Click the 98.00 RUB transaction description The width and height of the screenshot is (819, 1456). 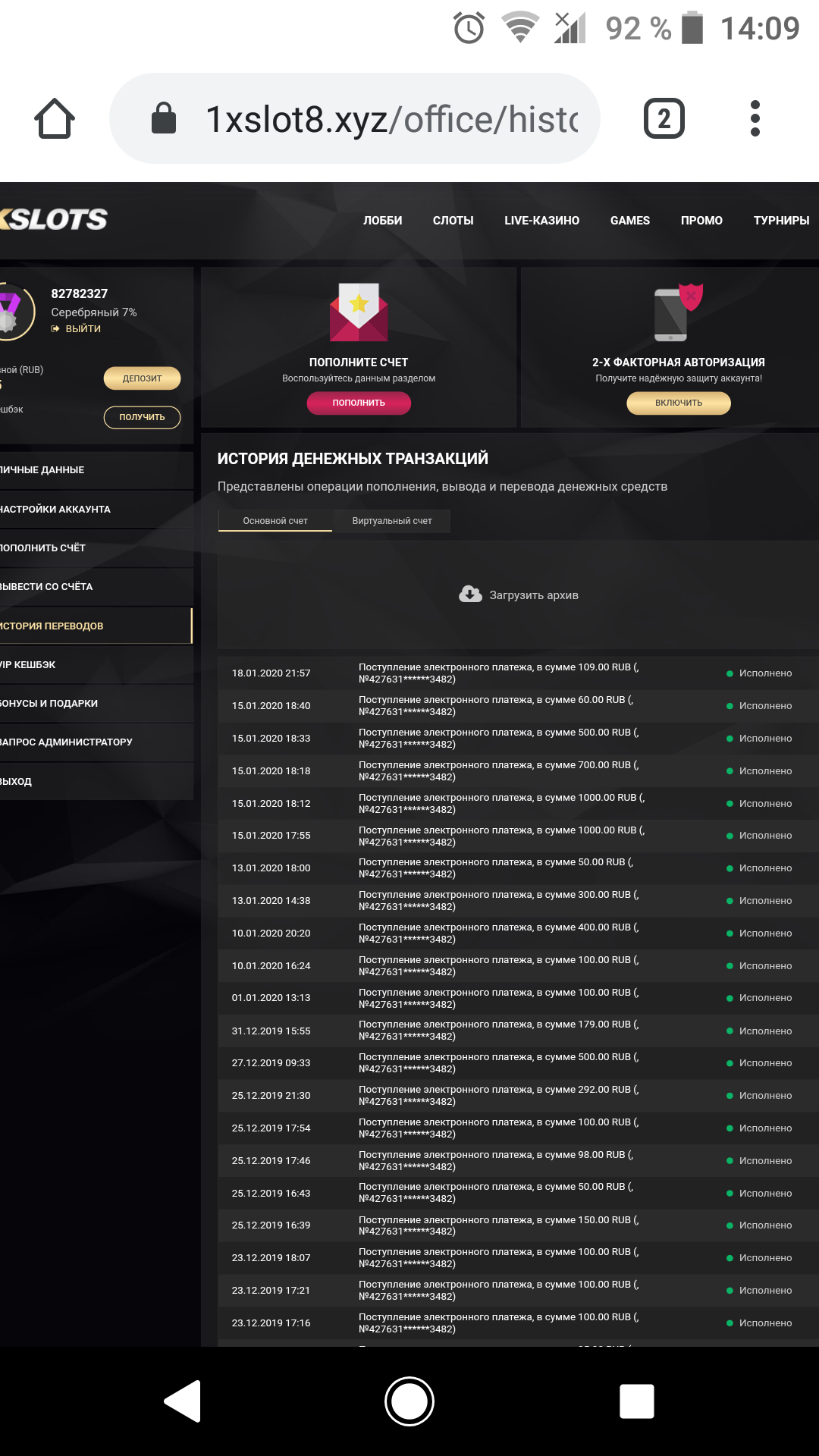click(x=496, y=1161)
